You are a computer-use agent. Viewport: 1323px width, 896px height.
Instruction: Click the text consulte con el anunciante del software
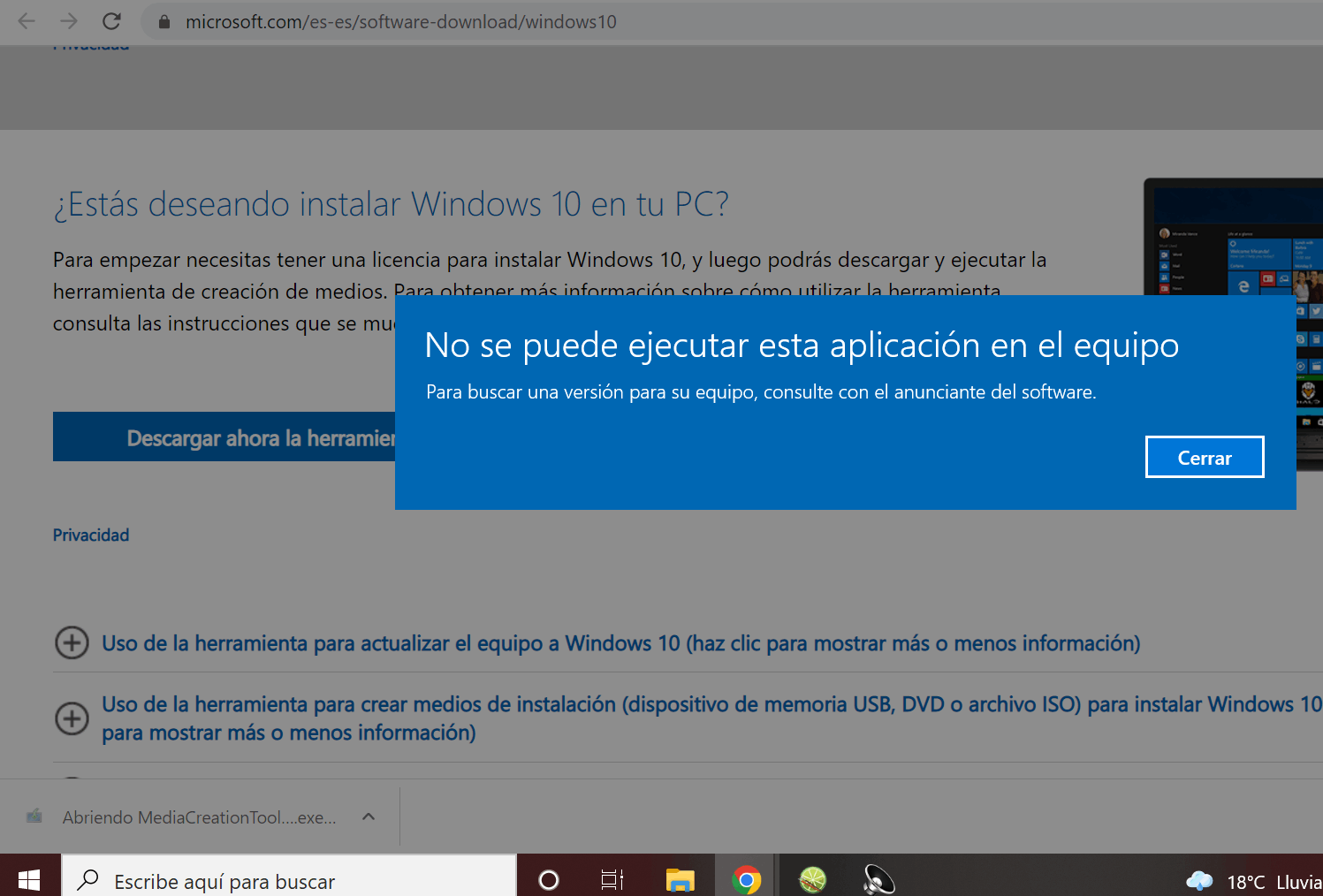[x=930, y=391]
